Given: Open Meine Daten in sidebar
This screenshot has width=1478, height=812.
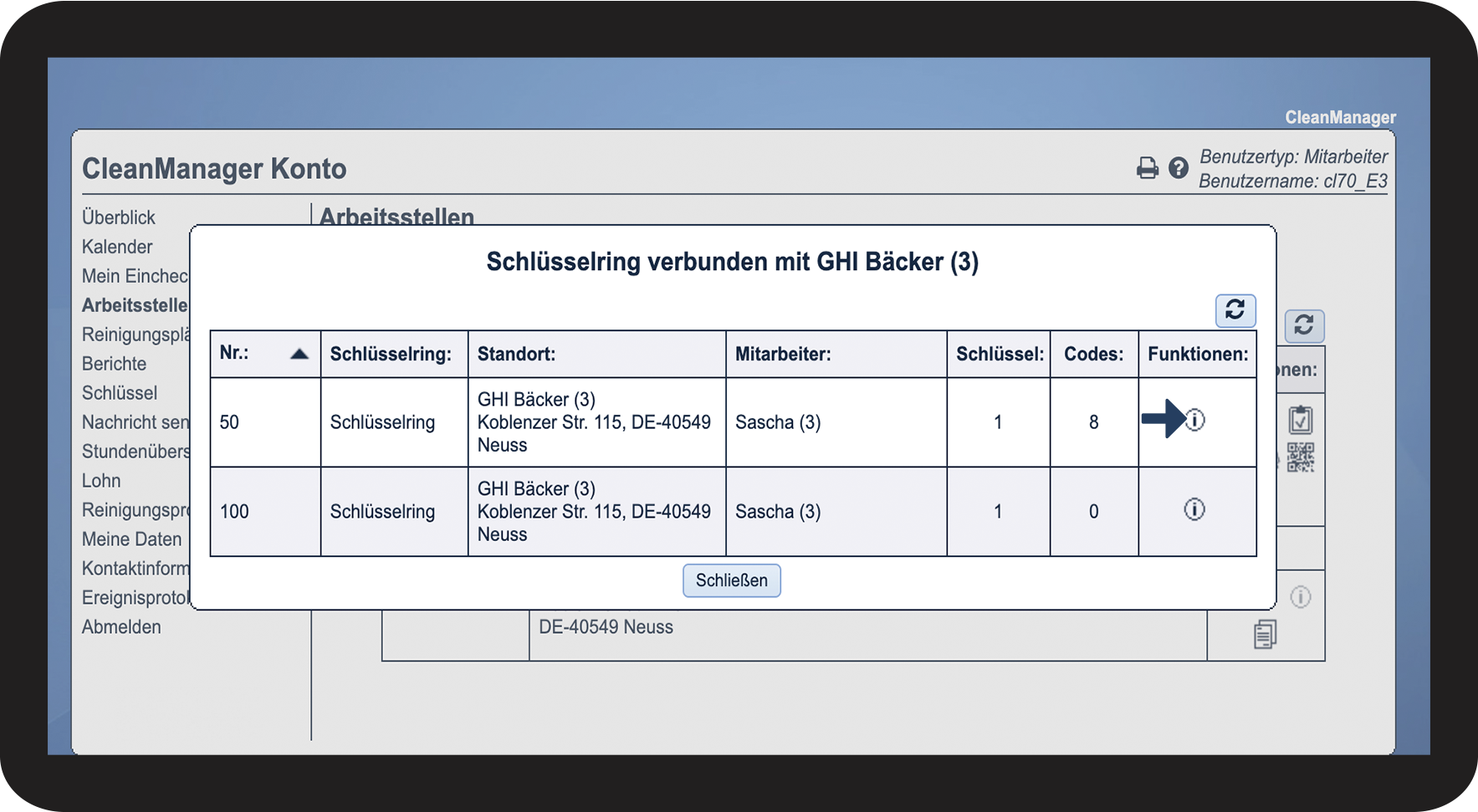Looking at the screenshot, I should [132, 539].
